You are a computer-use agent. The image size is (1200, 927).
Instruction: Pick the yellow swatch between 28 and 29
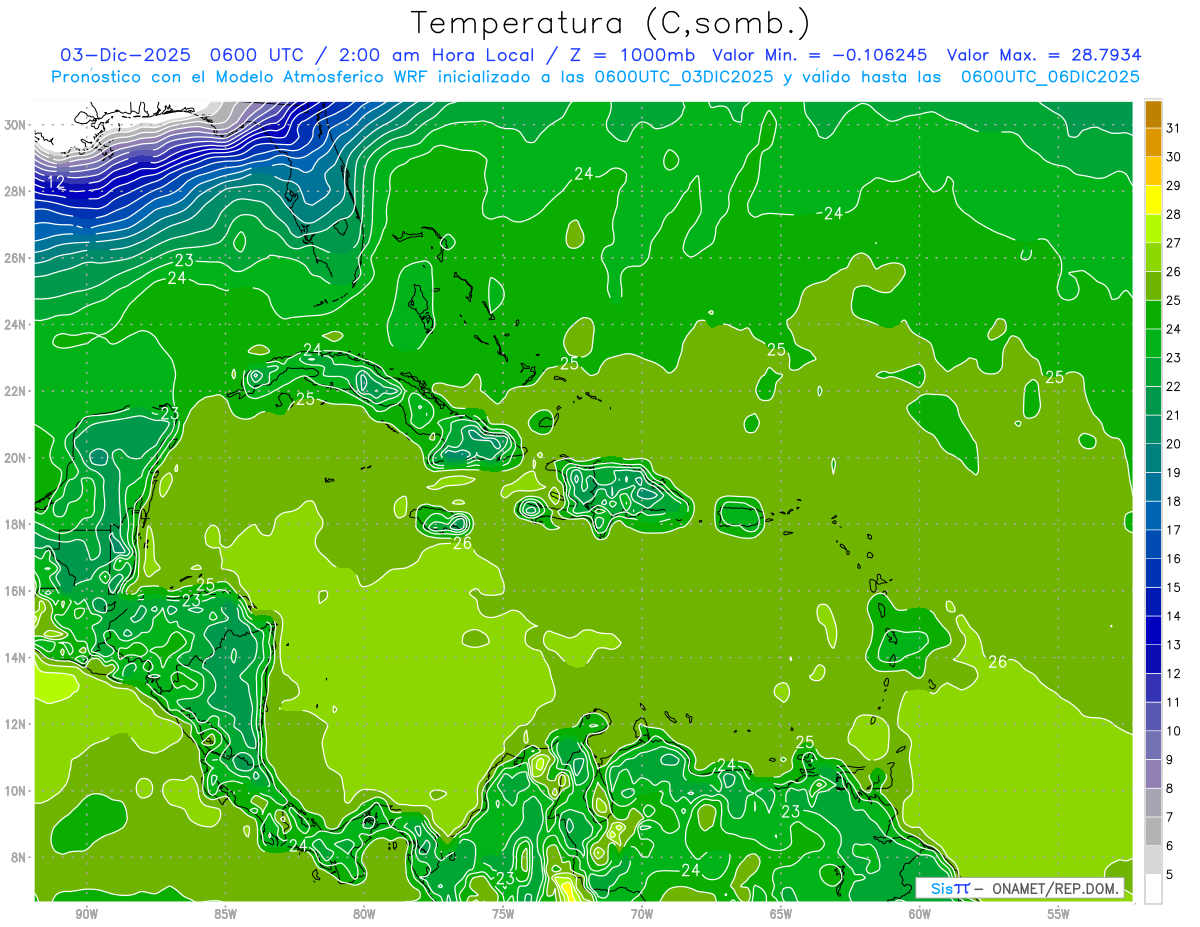[1153, 199]
